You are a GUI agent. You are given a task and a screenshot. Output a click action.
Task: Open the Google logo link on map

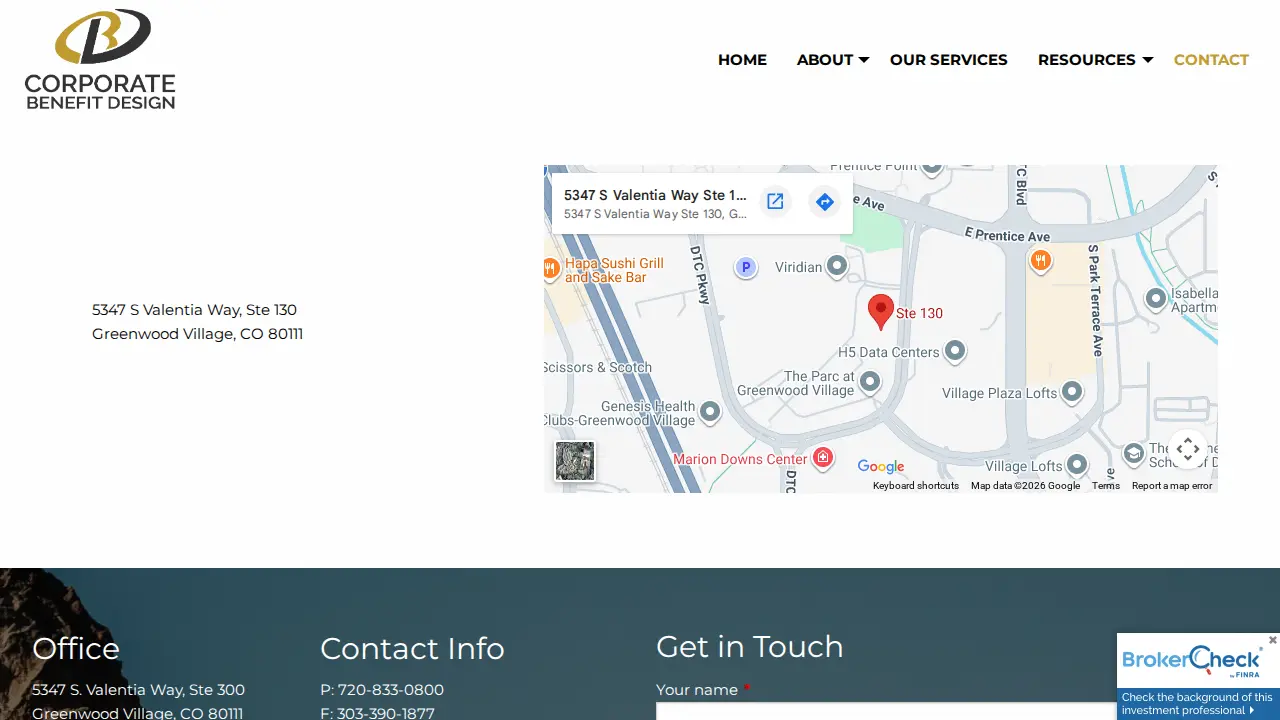(881, 467)
